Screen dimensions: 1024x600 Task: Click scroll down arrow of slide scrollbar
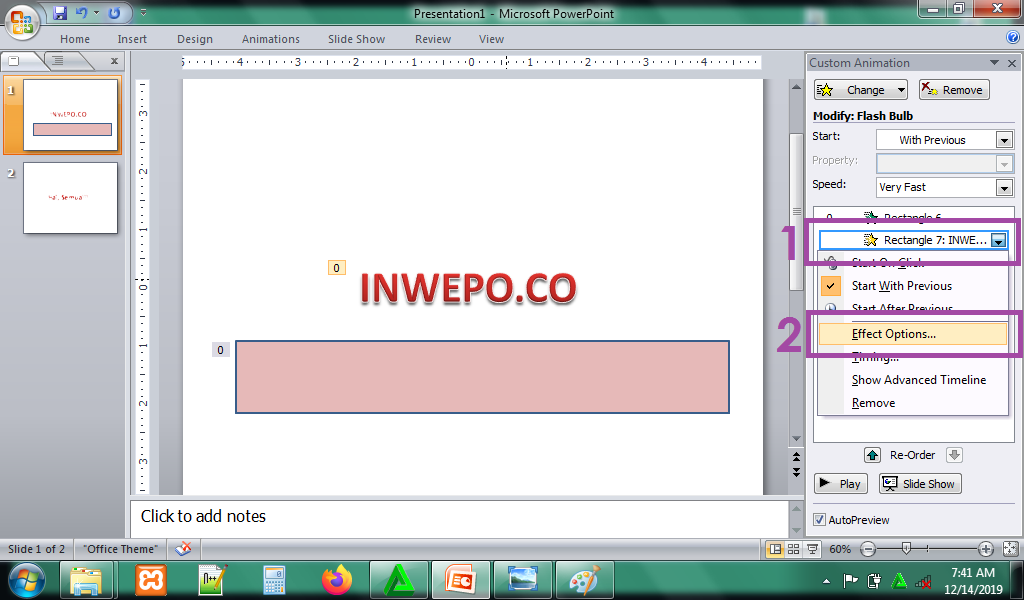click(796, 439)
